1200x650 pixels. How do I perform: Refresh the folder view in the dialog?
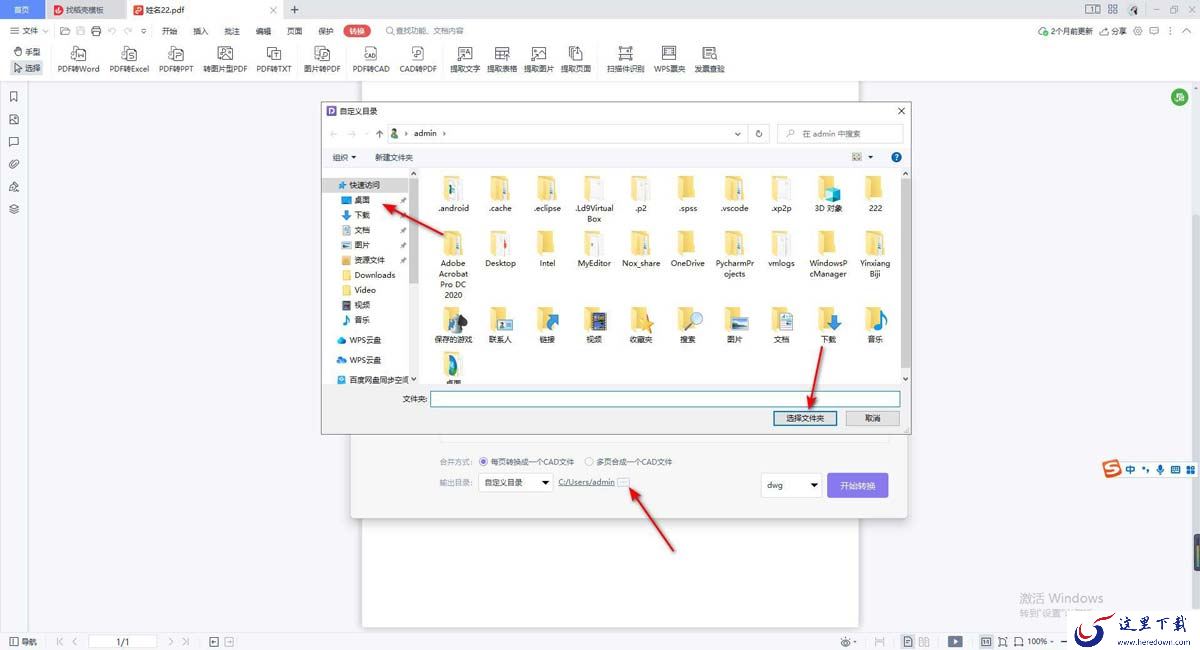pyautogui.click(x=760, y=133)
